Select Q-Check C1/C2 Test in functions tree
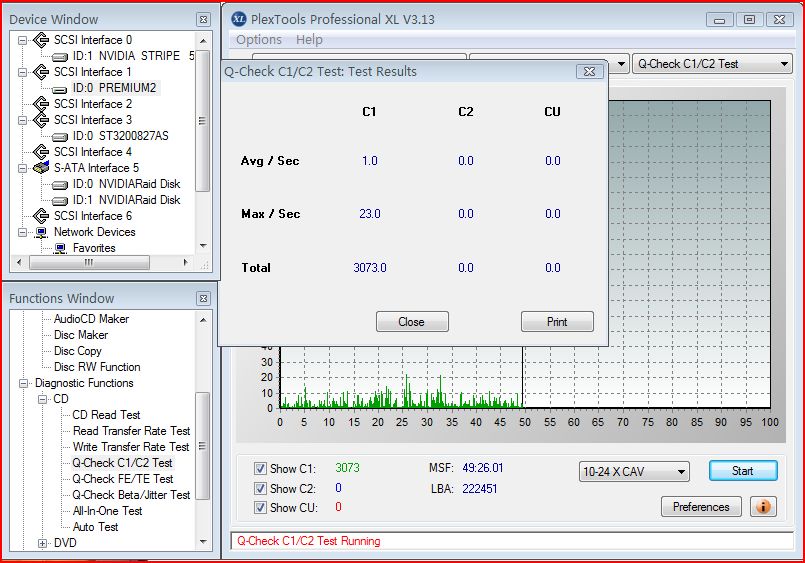This screenshot has width=805, height=563. (x=122, y=463)
